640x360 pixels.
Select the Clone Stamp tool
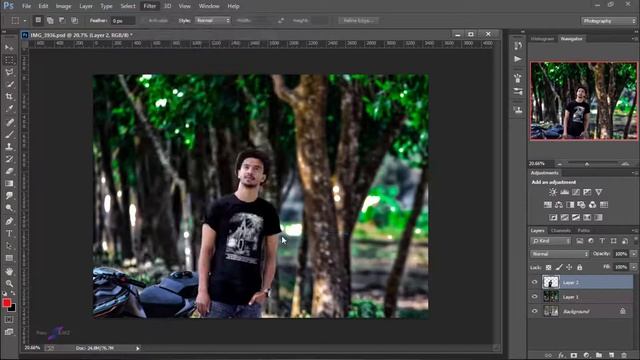click(9, 147)
